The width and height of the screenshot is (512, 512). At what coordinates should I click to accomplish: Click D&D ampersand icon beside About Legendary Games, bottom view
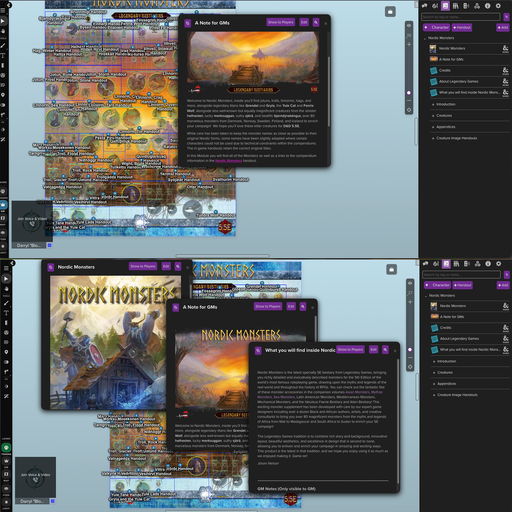[506, 339]
